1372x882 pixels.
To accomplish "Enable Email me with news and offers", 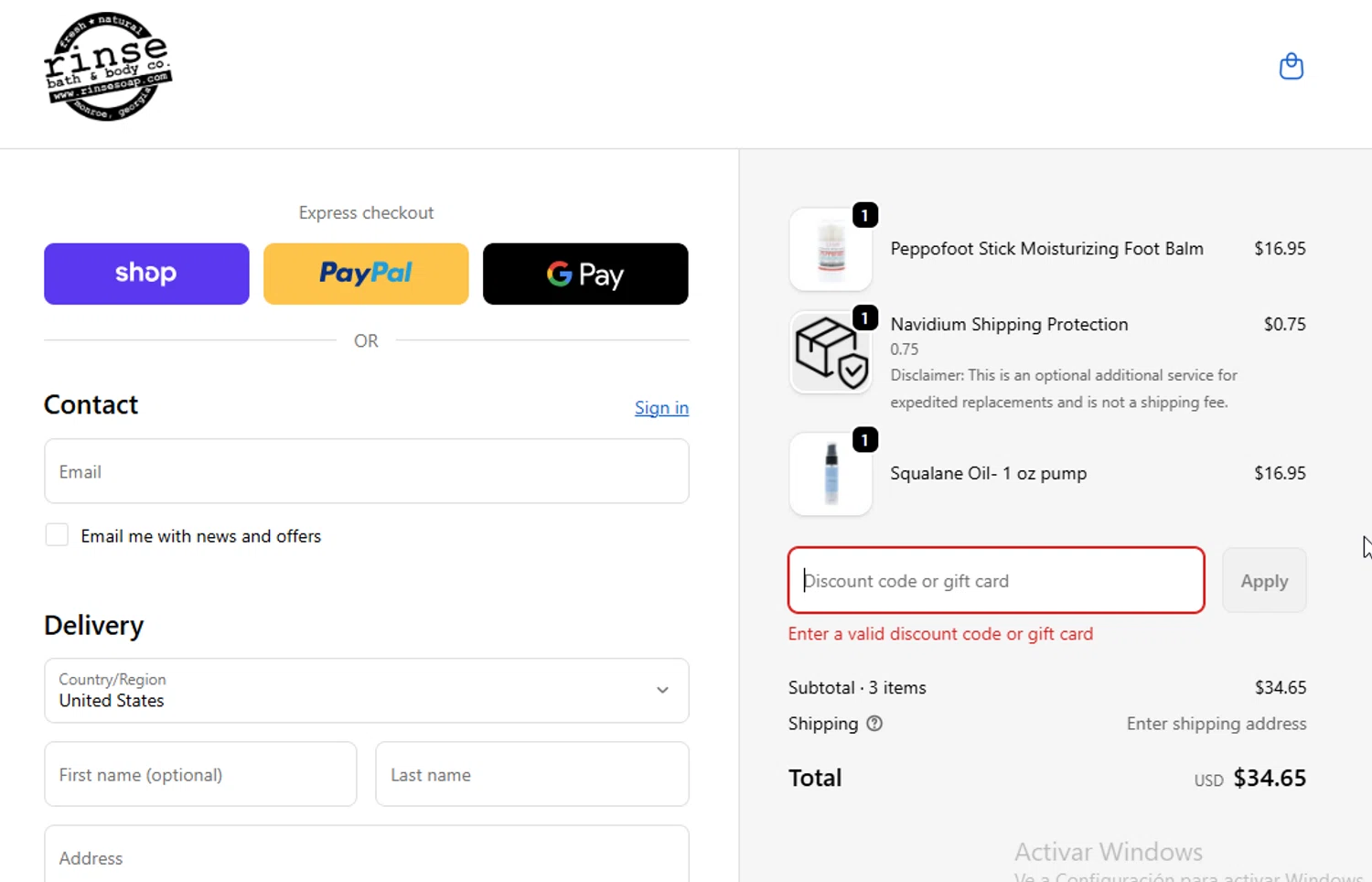I will (57, 535).
